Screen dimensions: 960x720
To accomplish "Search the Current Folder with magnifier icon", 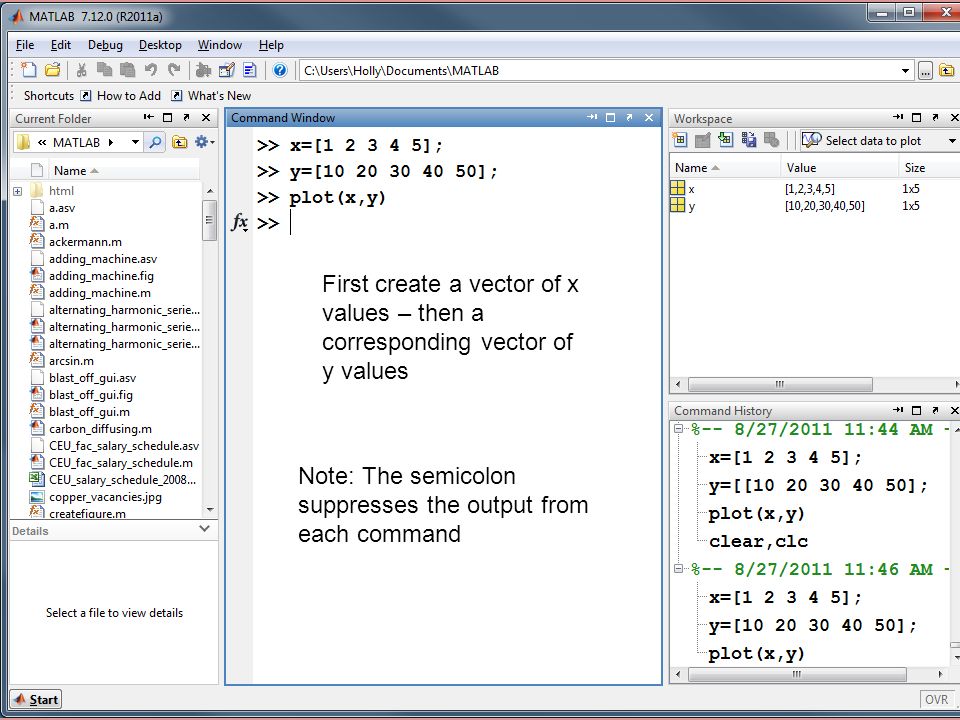I will (156, 143).
